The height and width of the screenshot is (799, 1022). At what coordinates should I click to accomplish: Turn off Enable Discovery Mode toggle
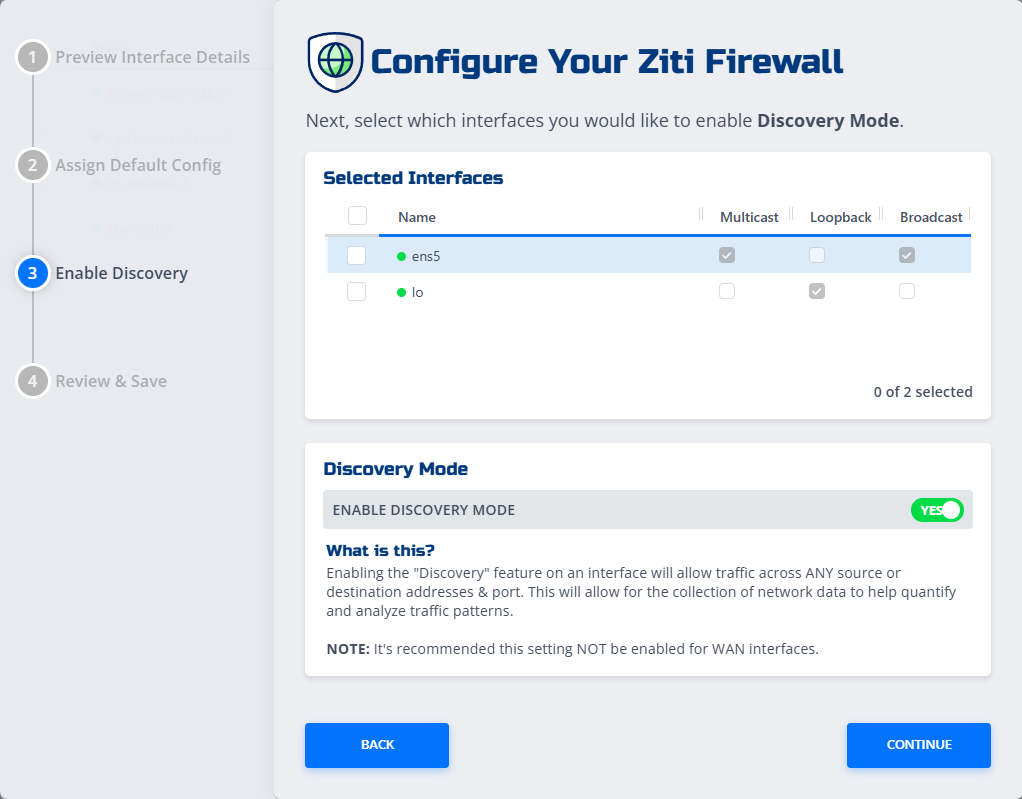(x=936, y=510)
